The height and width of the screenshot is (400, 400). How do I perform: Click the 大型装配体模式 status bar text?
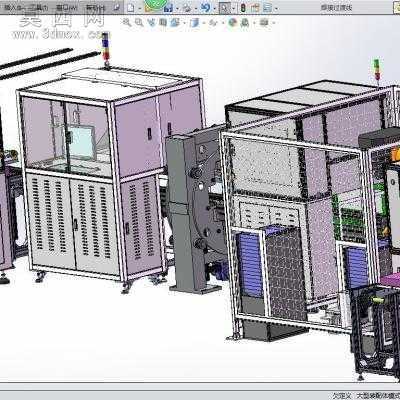378,395
